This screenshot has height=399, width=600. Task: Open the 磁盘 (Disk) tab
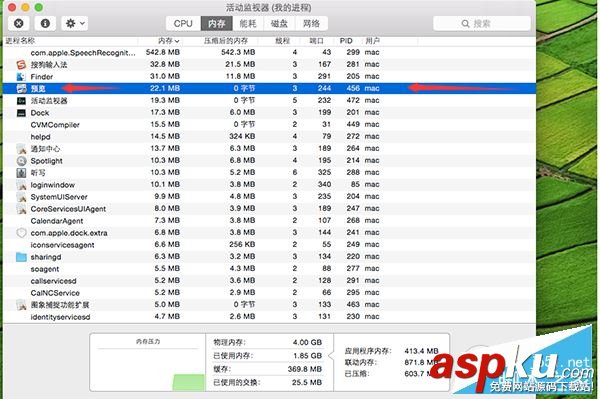(x=279, y=24)
